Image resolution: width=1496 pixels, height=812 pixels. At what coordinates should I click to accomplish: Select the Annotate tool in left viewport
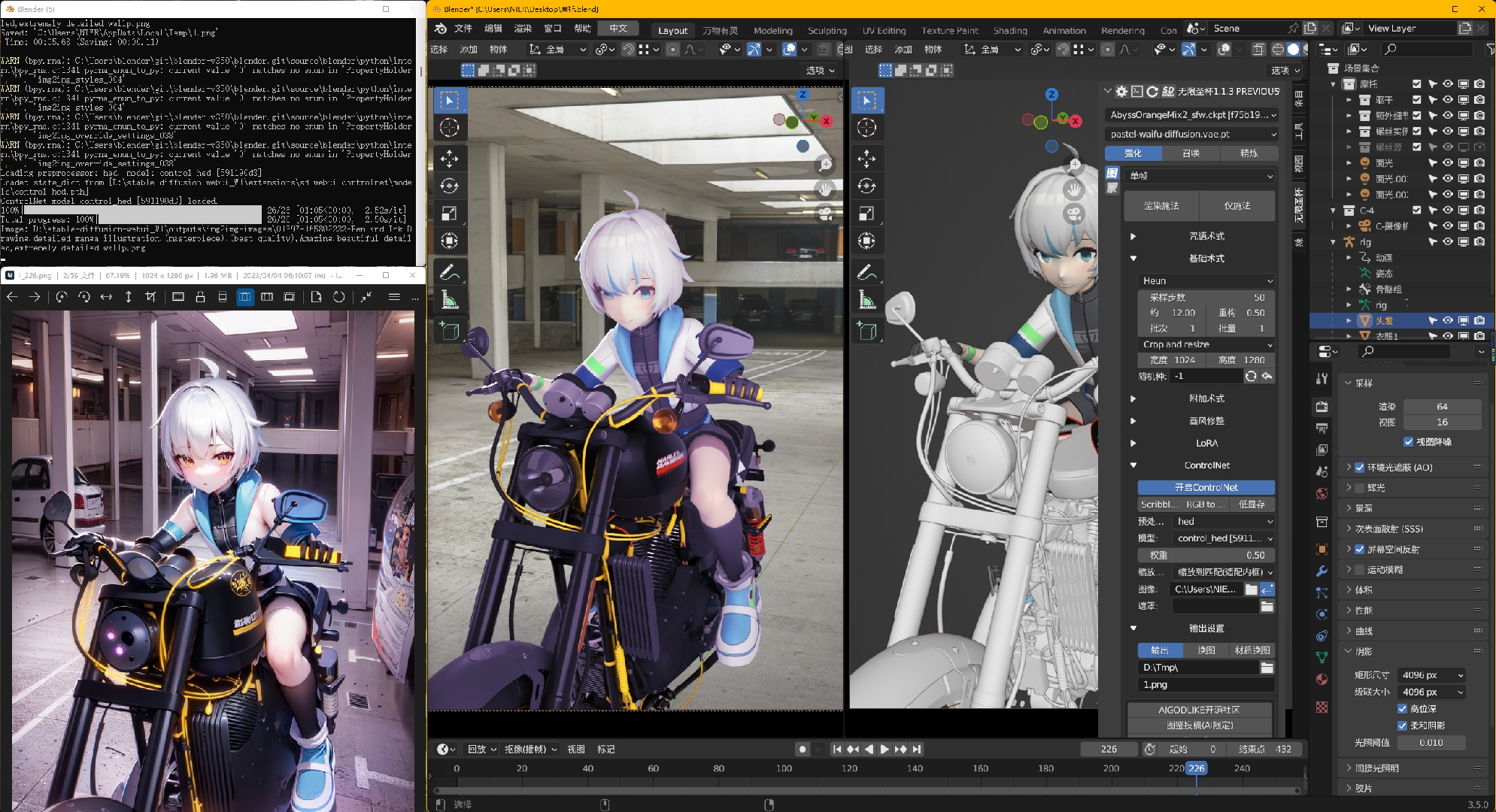[x=449, y=272]
